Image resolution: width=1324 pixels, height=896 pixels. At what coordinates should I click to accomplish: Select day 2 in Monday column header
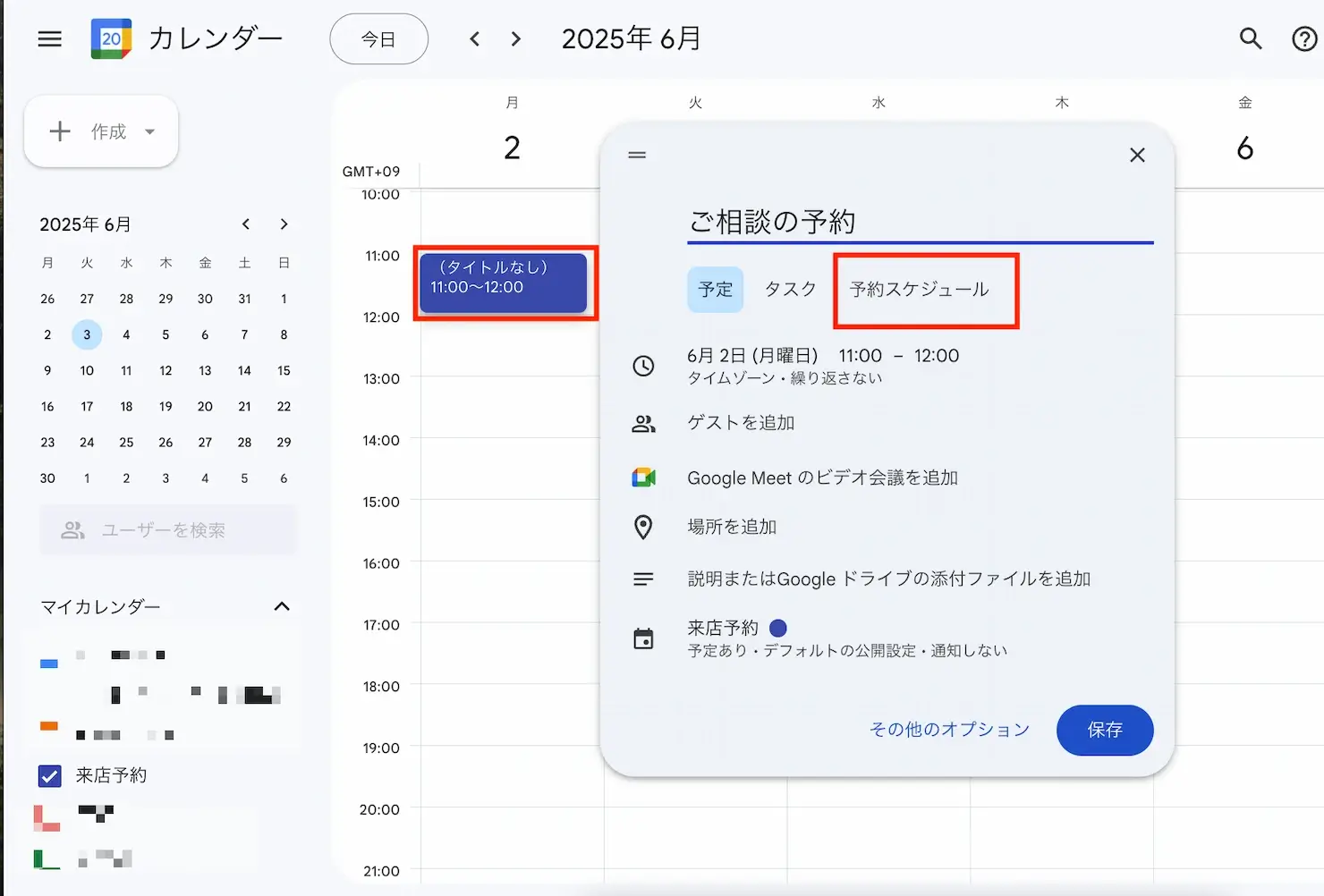[512, 148]
